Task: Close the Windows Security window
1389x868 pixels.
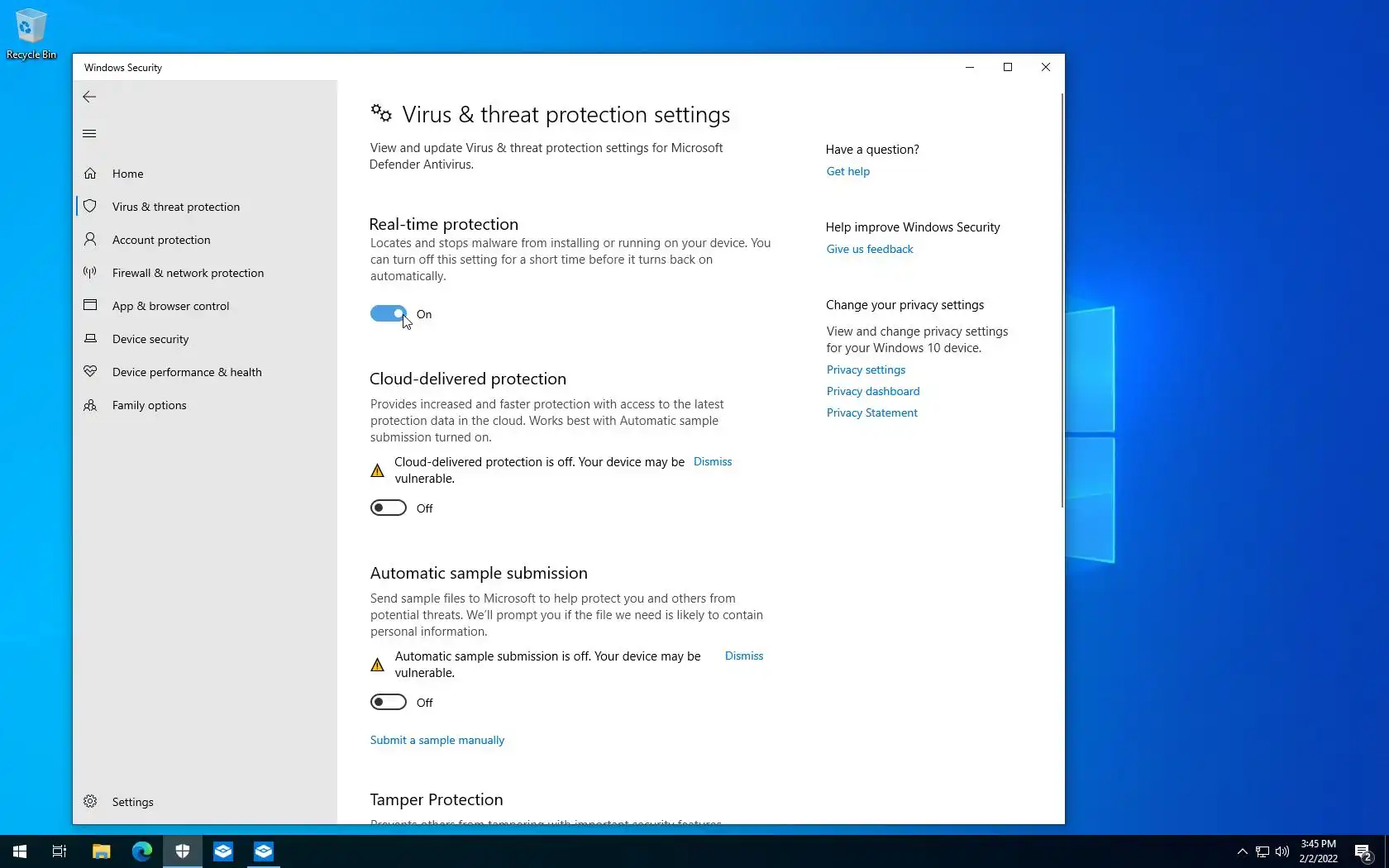Action: [x=1046, y=67]
